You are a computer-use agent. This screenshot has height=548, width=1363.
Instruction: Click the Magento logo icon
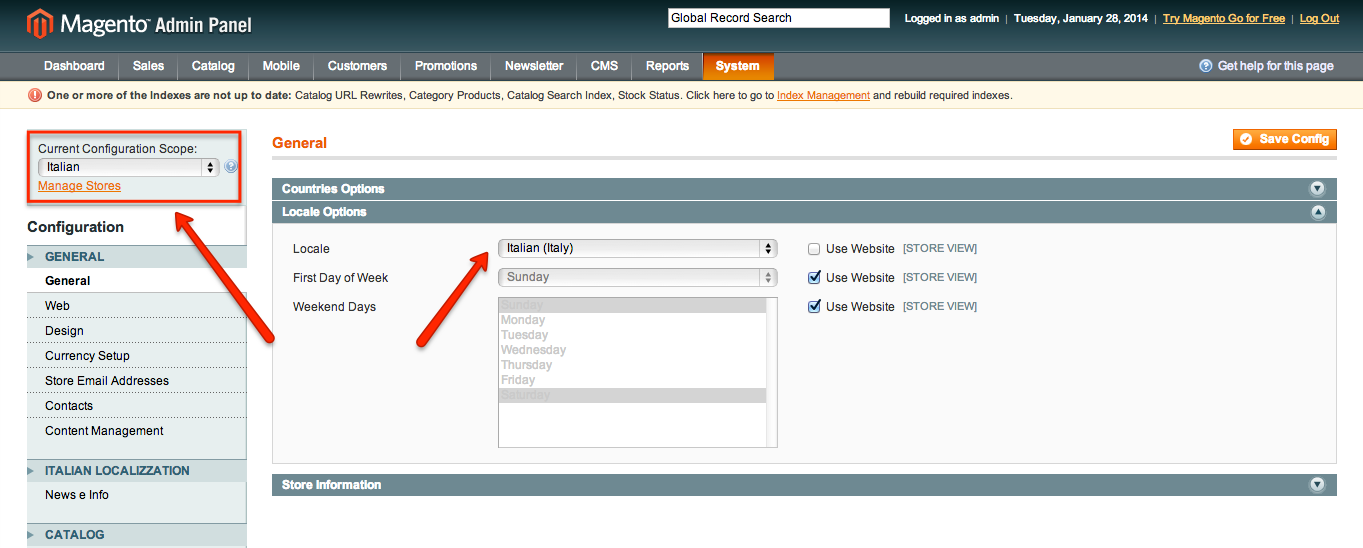pos(42,23)
